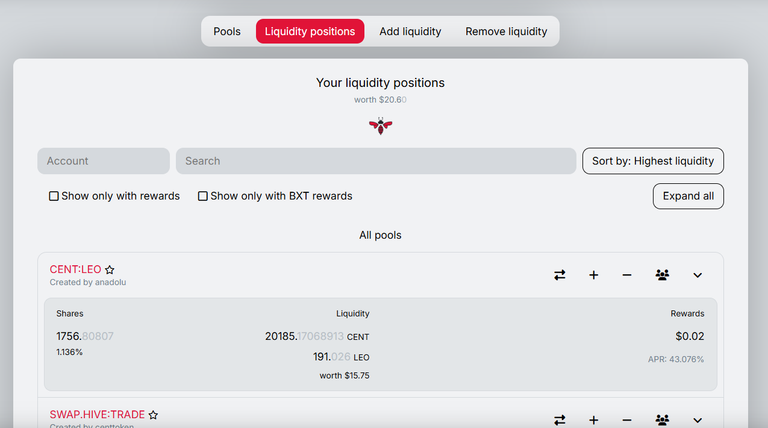This screenshot has height=428, width=768.
Task: Click plus icon on SWAP.HIVE:TRADE row
Action: coord(594,420)
